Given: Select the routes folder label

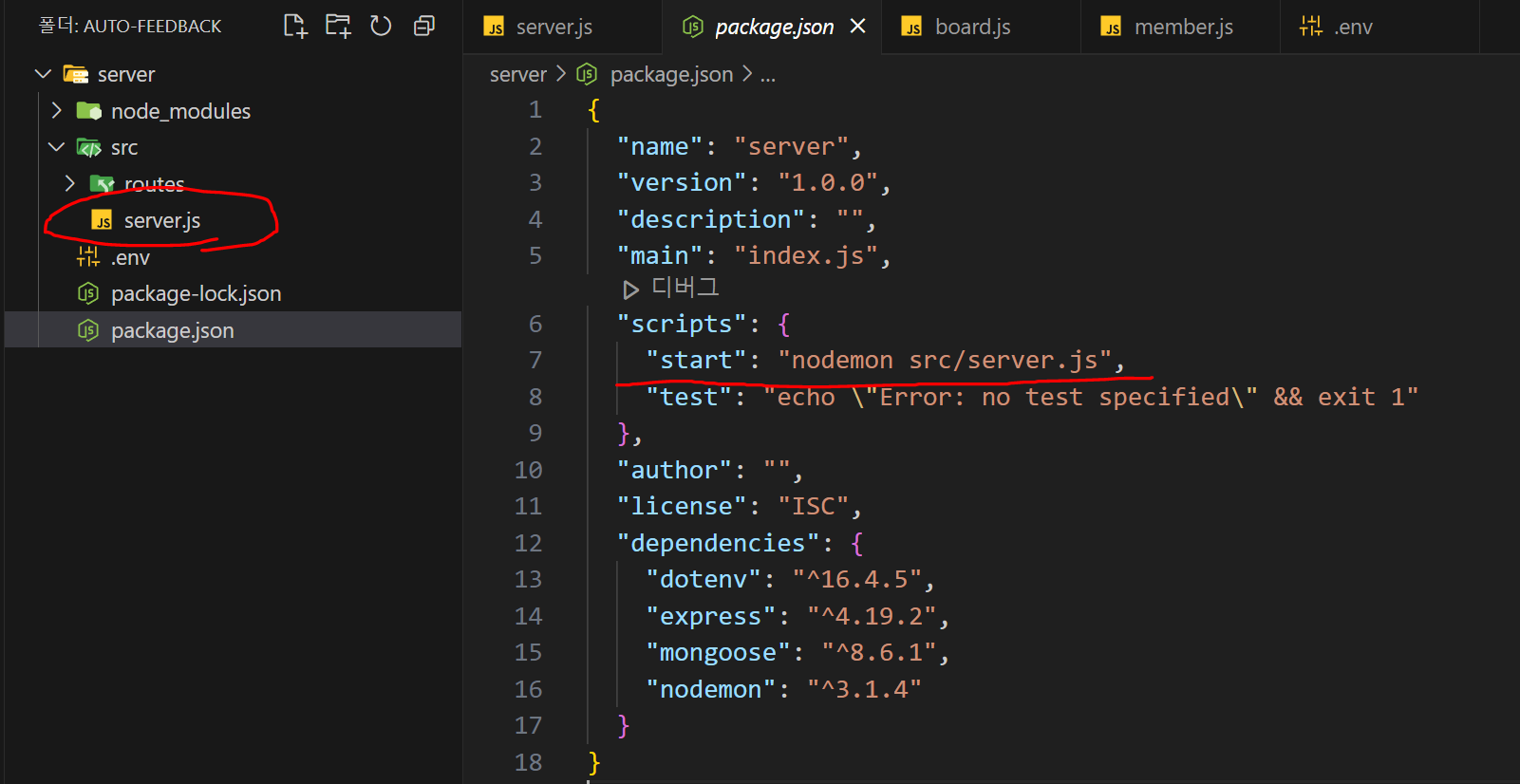Looking at the screenshot, I should click(x=155, y=184).
